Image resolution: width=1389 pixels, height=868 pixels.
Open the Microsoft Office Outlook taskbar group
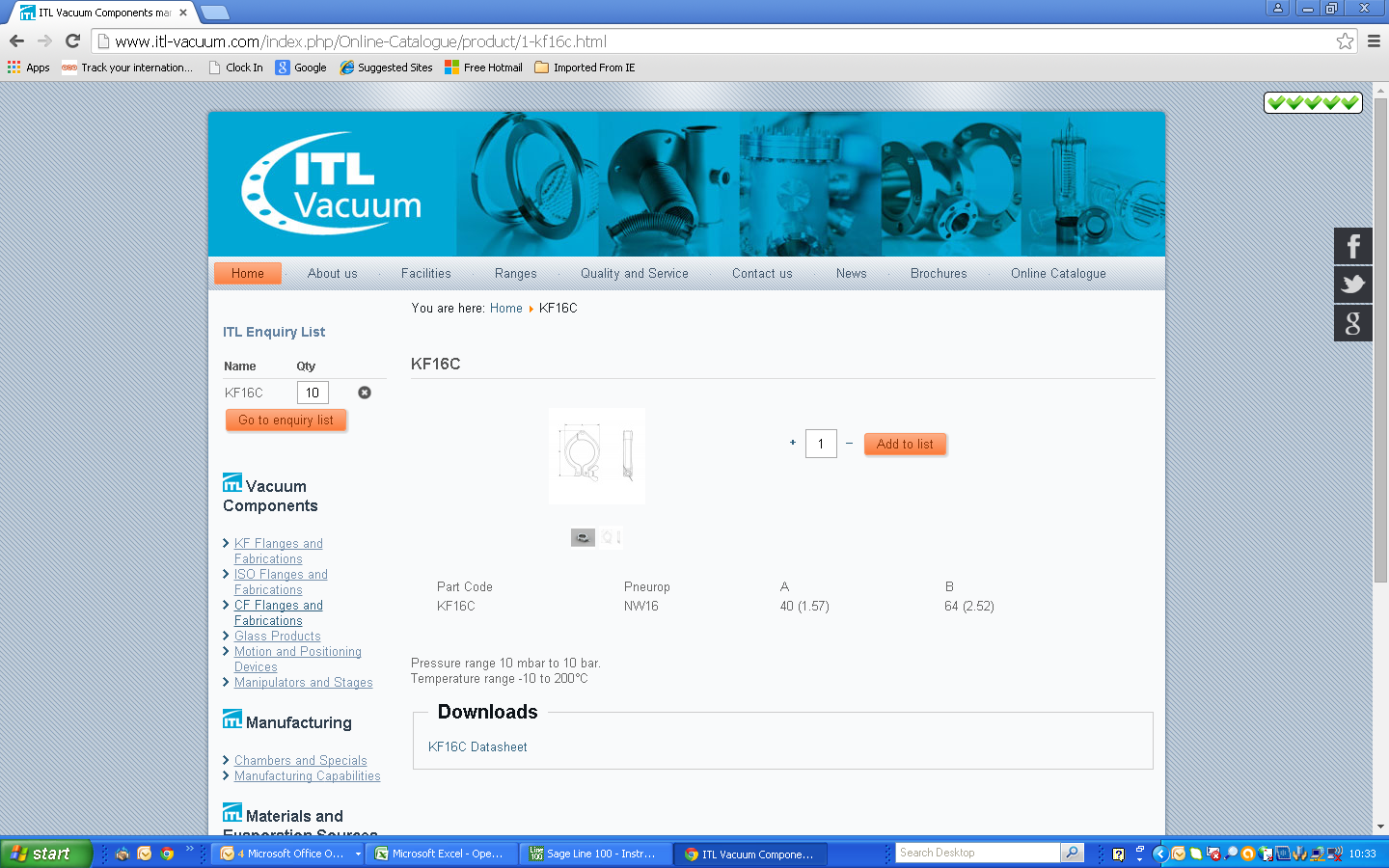coord(288,854)
